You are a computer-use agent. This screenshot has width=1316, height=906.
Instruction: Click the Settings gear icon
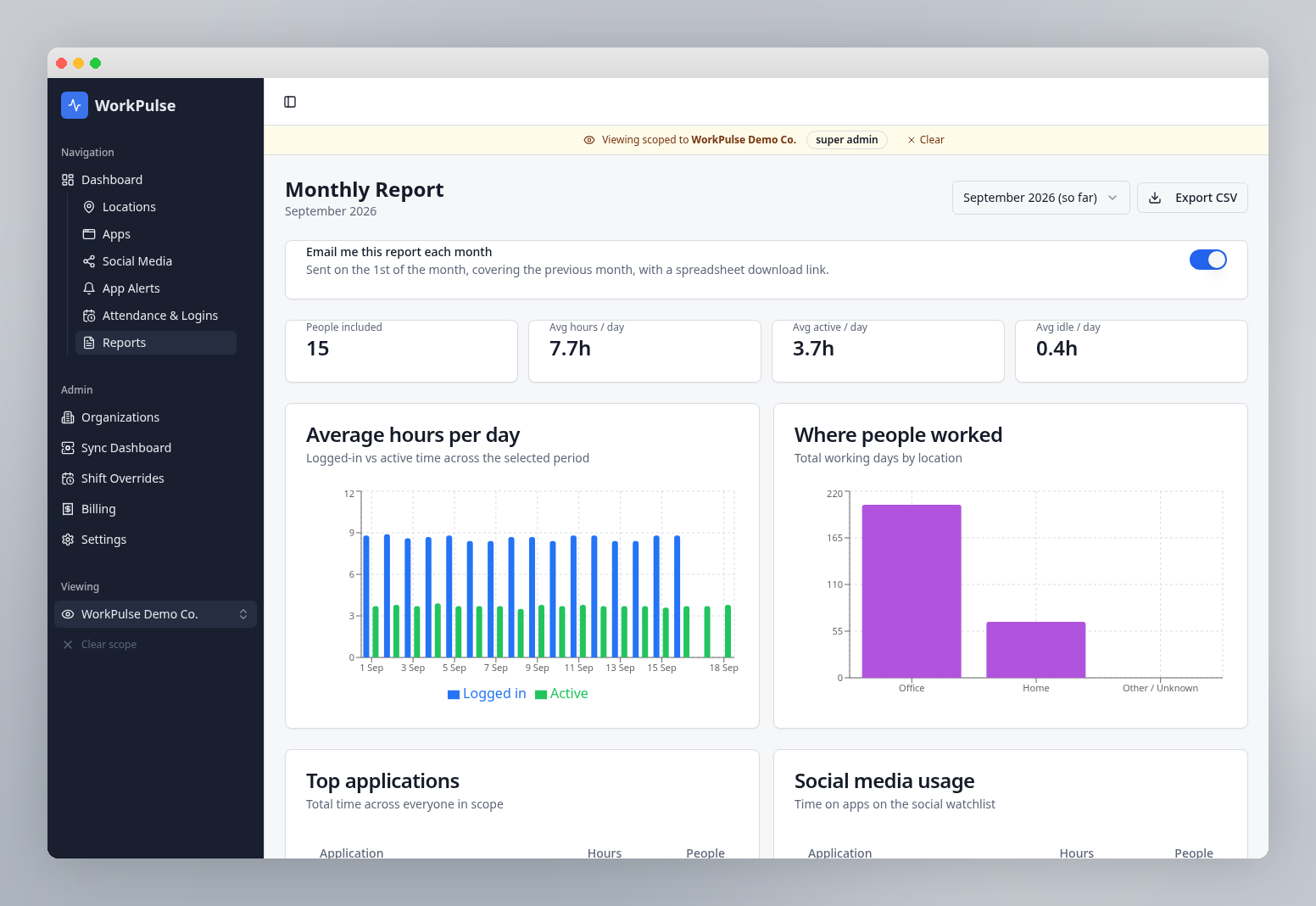pos(68,540)
